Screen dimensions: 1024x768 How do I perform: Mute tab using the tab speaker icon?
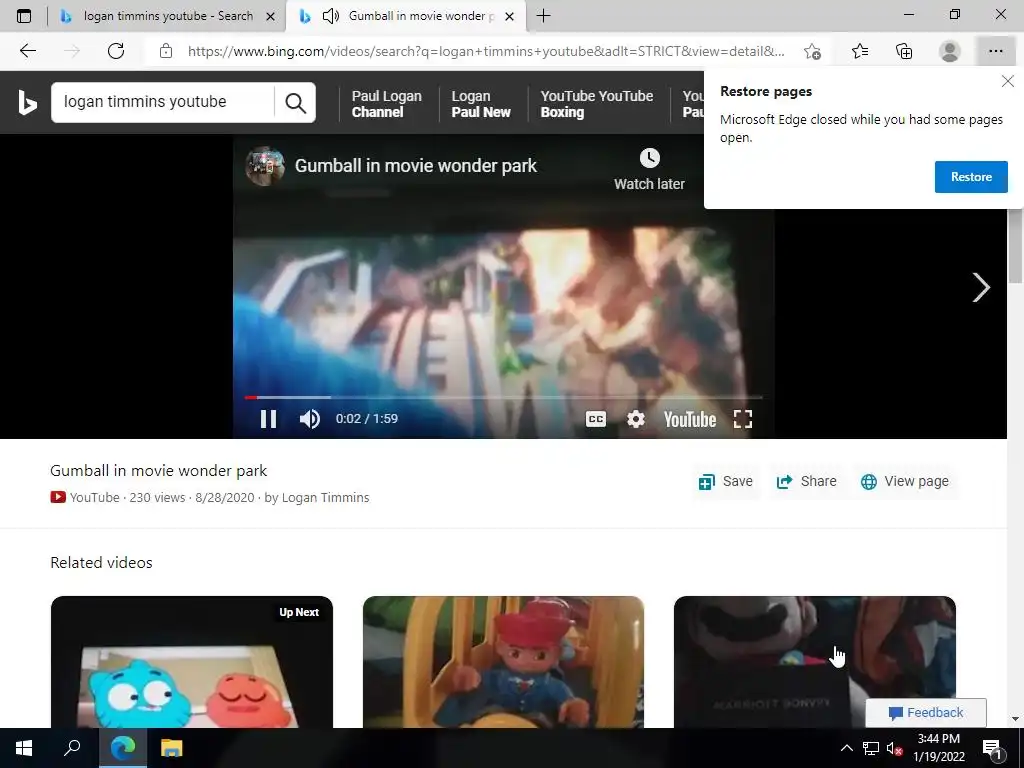331,16
